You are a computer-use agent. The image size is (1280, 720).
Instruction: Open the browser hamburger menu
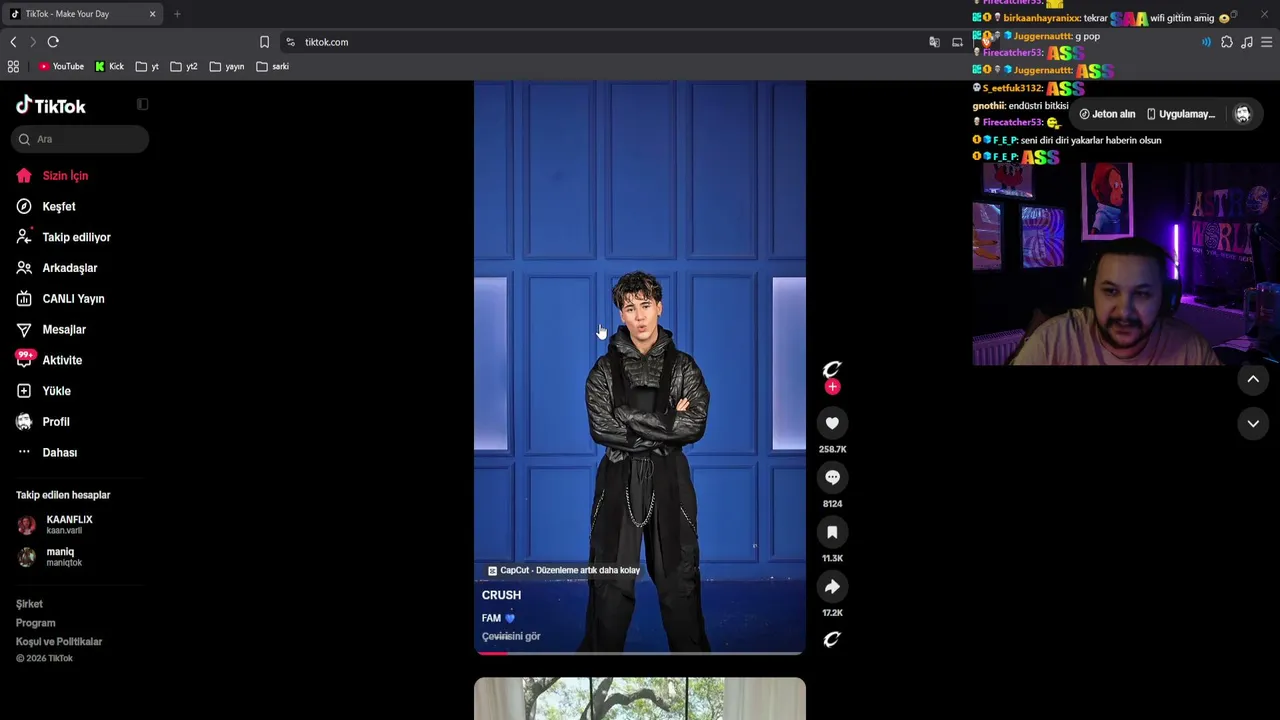(x=1267, y=42)
